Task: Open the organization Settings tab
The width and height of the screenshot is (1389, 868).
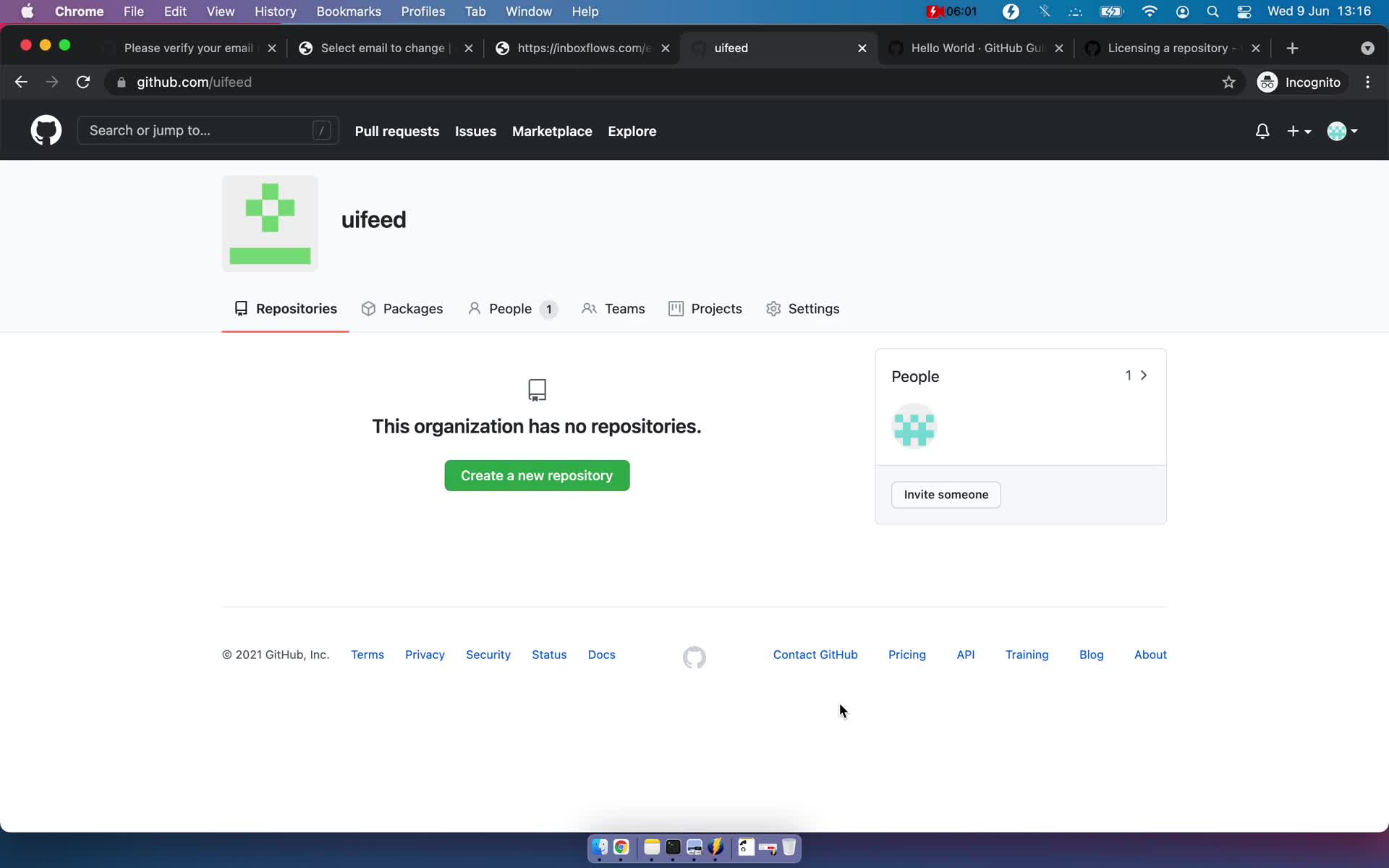Action: tap(802, 309)
